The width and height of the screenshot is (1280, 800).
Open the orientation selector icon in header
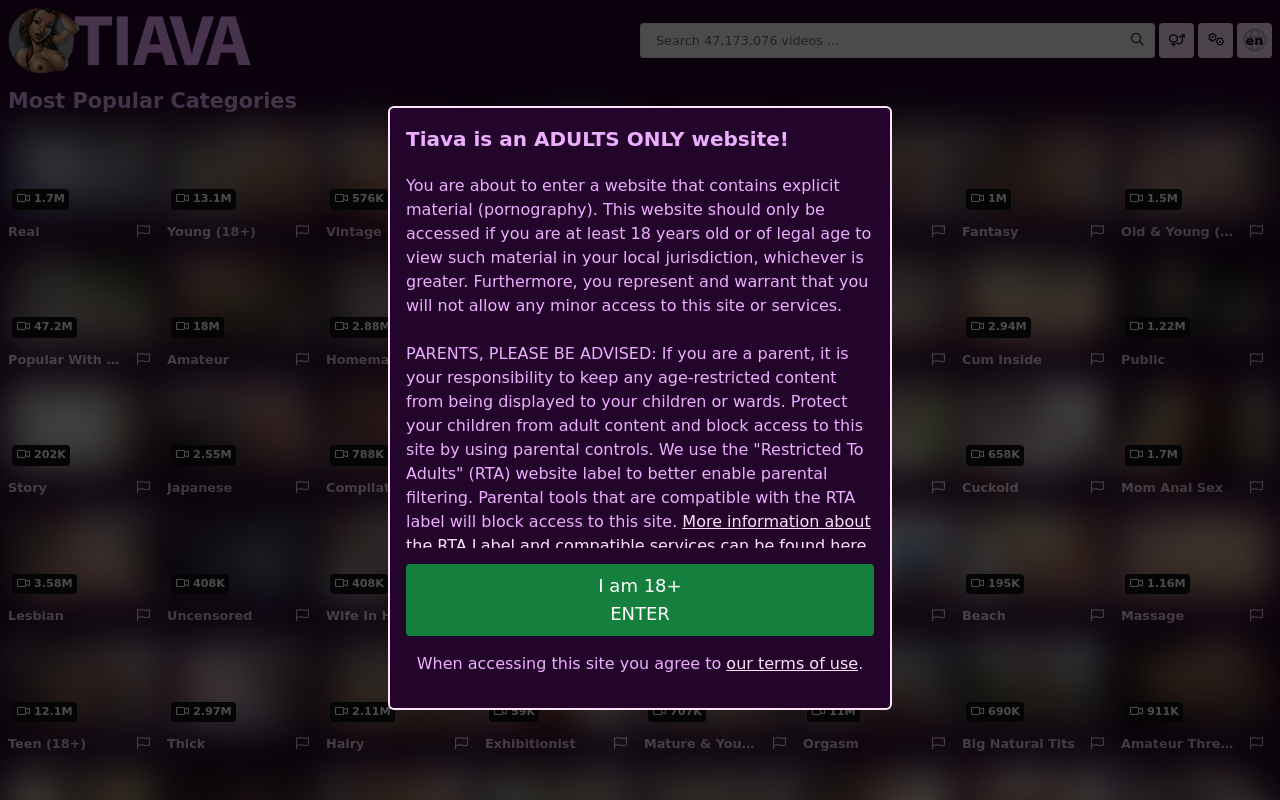pyautogui.click(x=1176, y=40)
